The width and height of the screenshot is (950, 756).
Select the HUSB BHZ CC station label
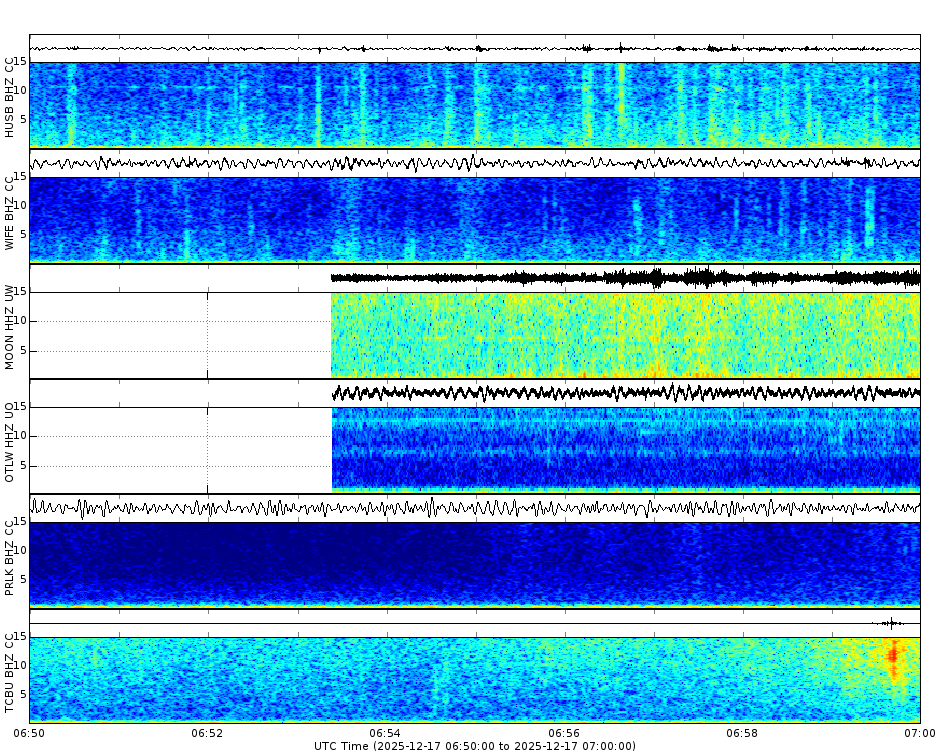10,100
